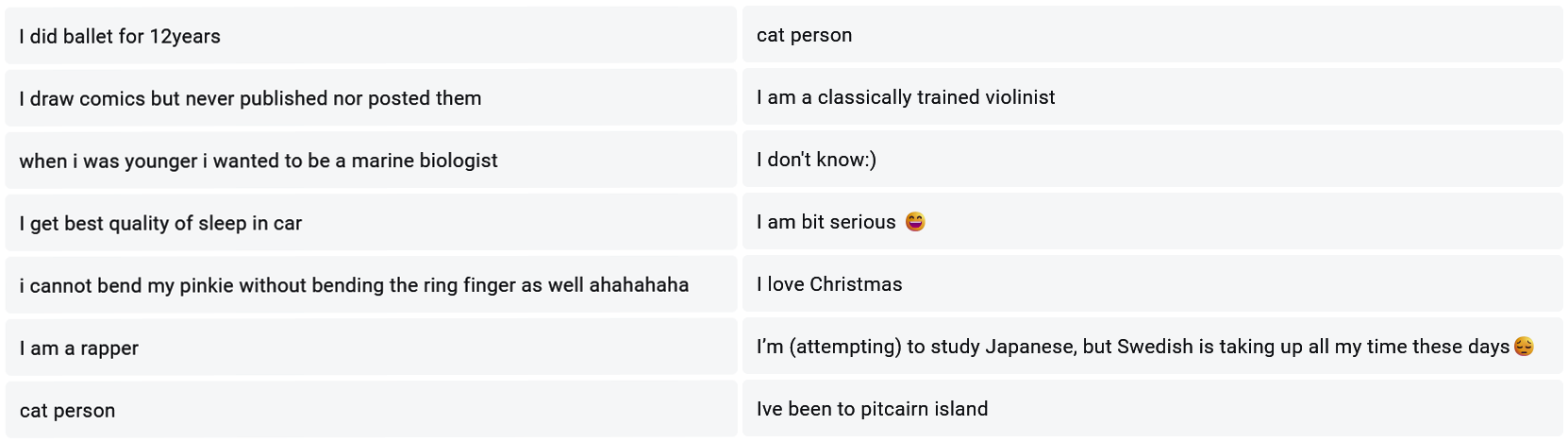The width and height of the screenshot is (1568, 442).
Task: Click the 'Ive been to pitcairn island' response
Action: [872, 409]
